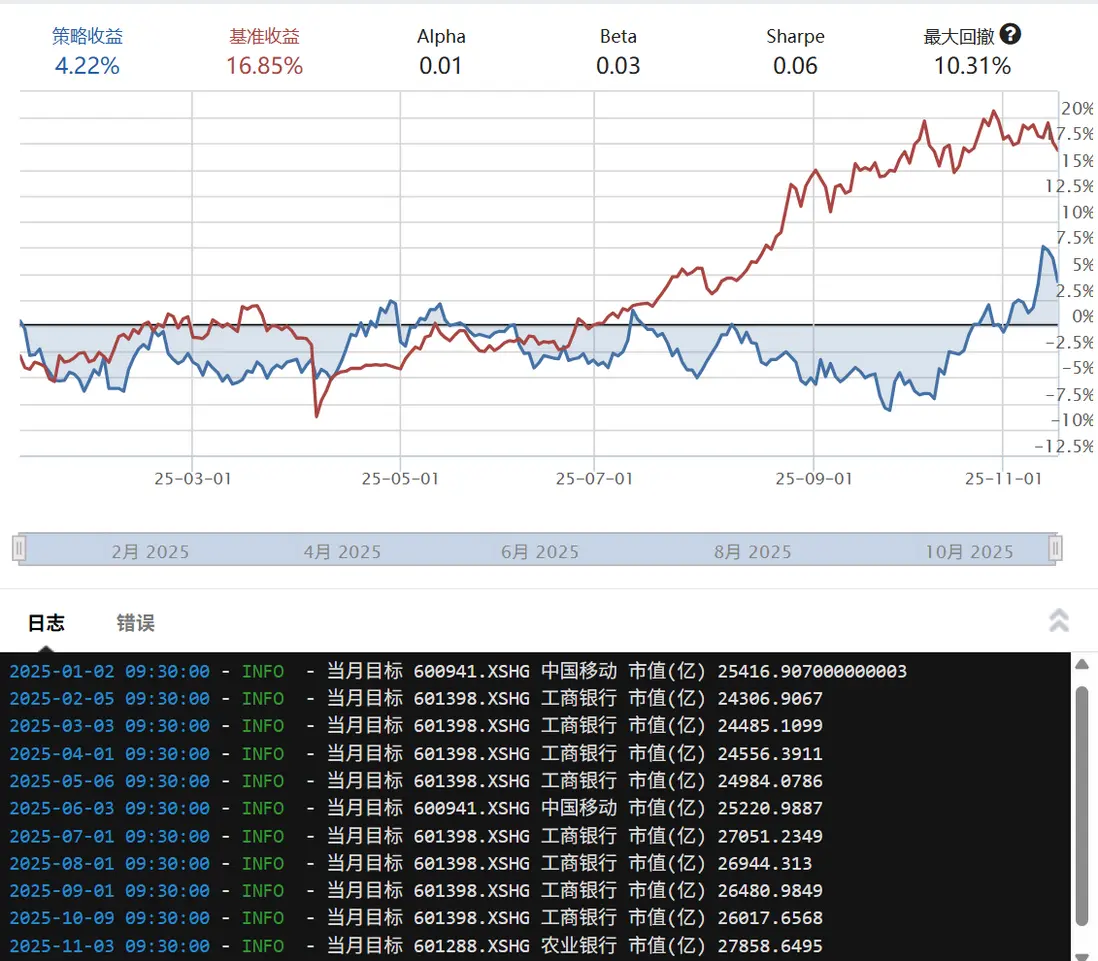Click the log scrollbar up-arrow icon
Image resolution: width=1098 pixels, height=961 pixels.
point(1082,662)
